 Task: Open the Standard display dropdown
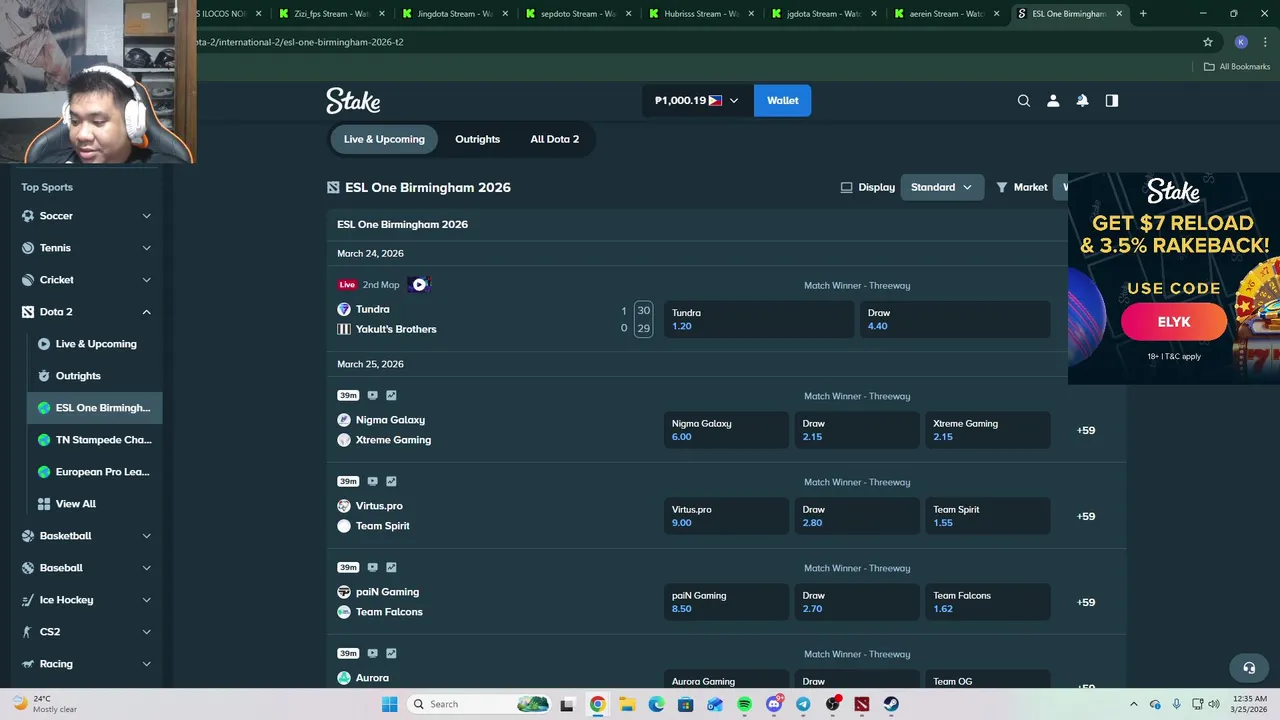[x=942, y=187]
